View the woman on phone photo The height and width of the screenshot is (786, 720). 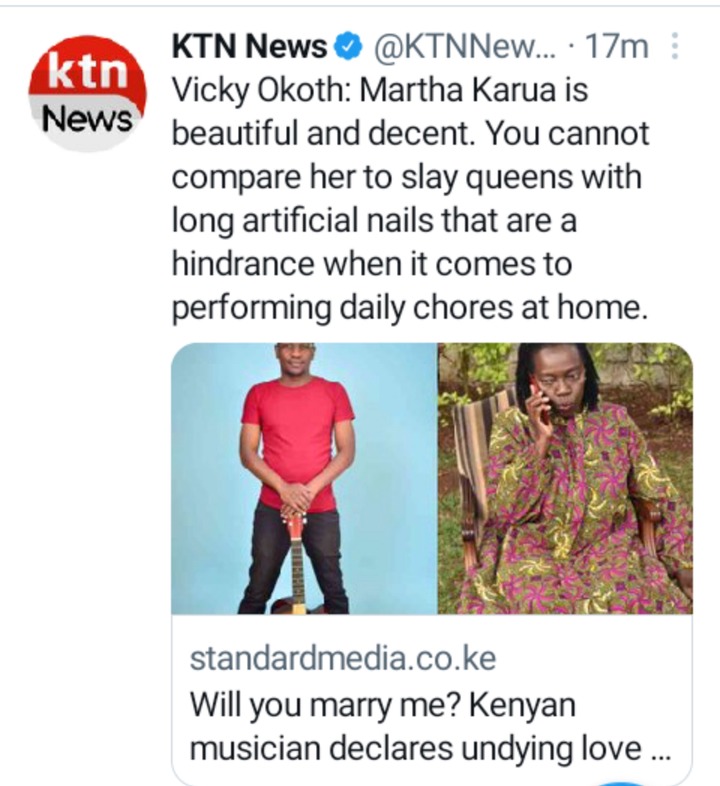pyautogui.click(x=566, y=479)
